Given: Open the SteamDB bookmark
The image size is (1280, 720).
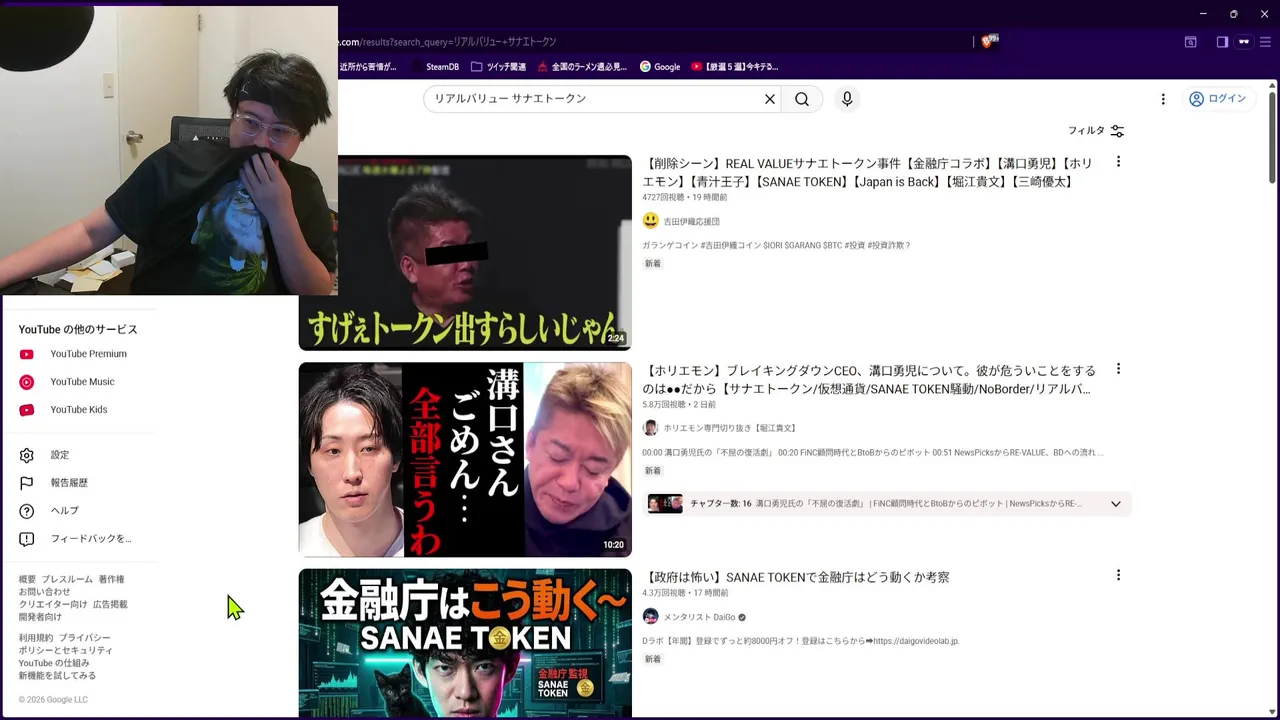Looking at the screenshot, I should point(435,67).
